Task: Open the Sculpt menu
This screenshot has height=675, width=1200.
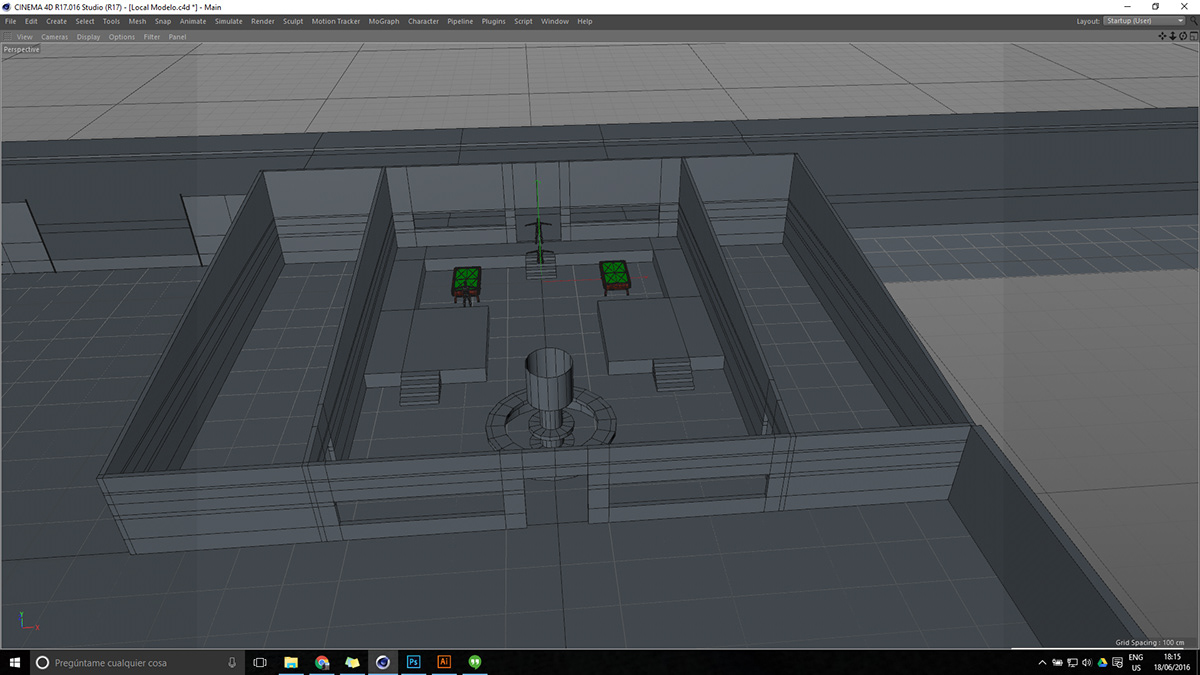Action: 293,21
